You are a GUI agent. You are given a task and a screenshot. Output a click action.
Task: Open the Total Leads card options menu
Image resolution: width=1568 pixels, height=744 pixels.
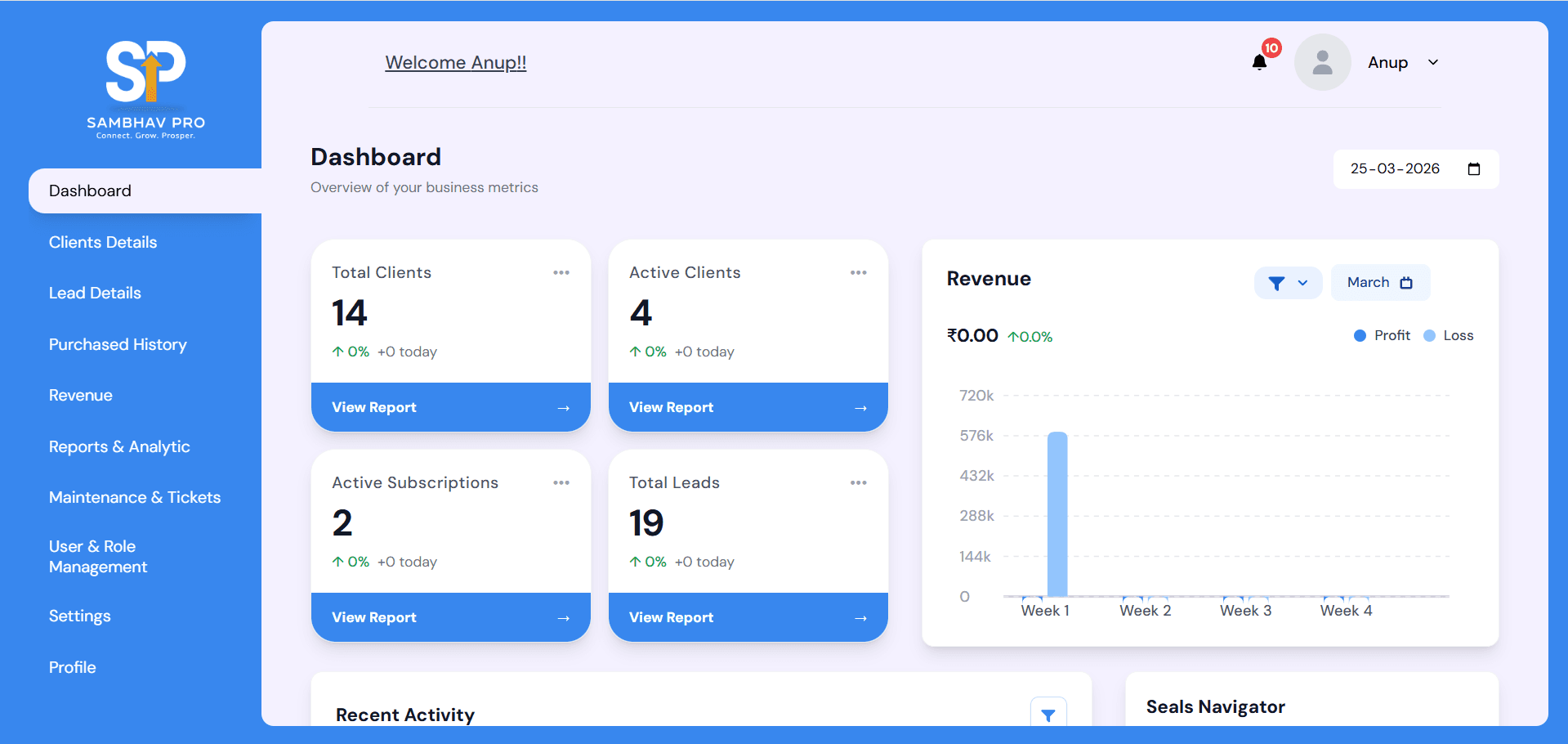point(858,482)
